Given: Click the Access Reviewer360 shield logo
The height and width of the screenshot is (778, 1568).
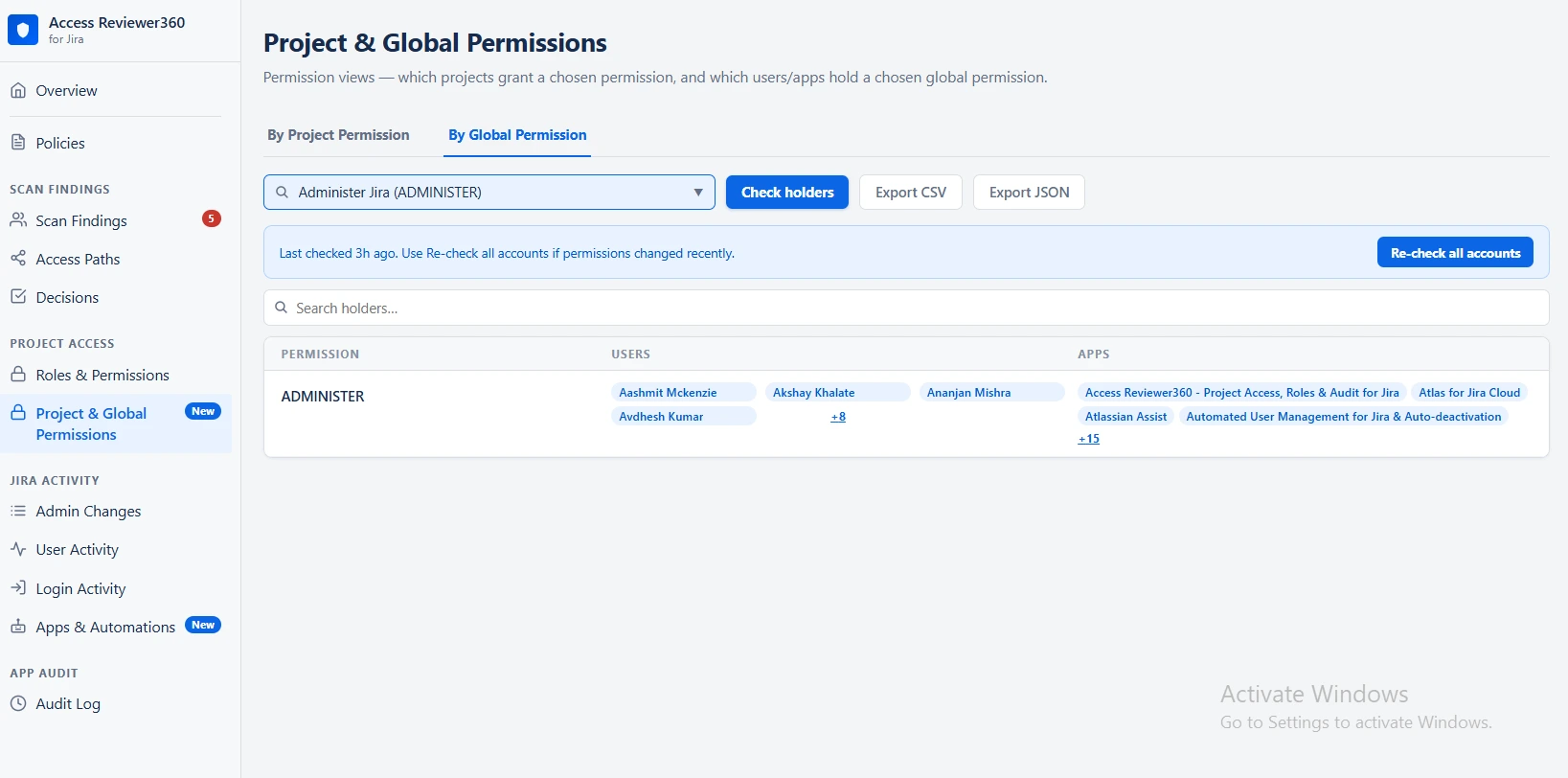Looking at the screenshot, I should (x=23, y=30).
